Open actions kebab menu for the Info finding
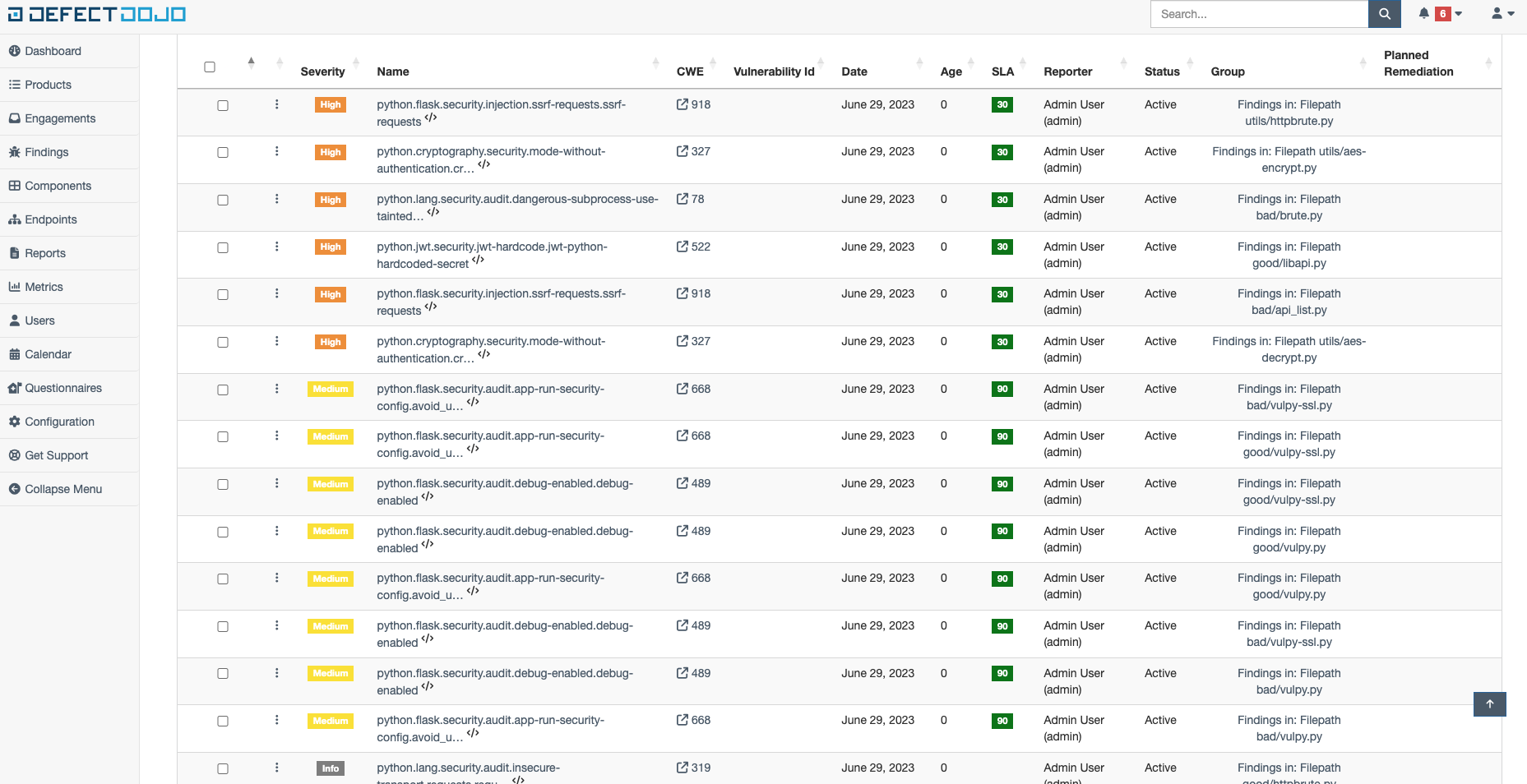This screenshot has width=1527, height=784. [x=276, y=768]
